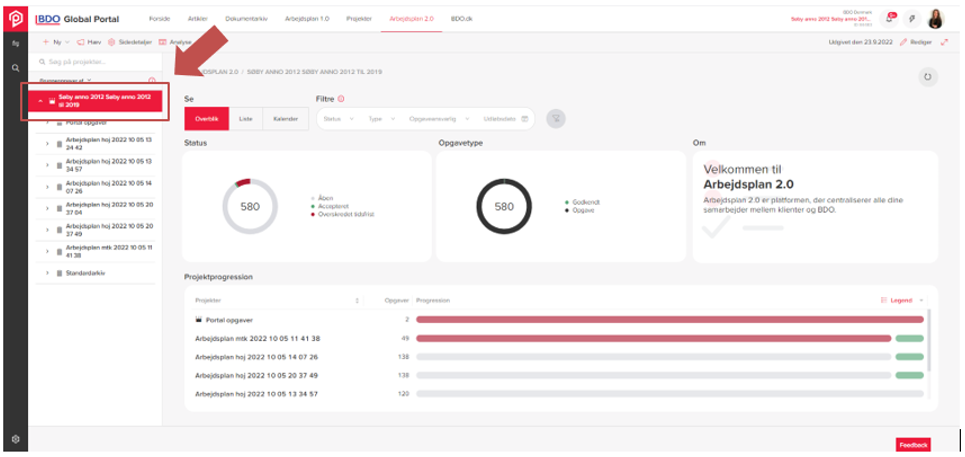The image size is (965, 457).
Task: Open the red portal logo icon
Action: 15,19
